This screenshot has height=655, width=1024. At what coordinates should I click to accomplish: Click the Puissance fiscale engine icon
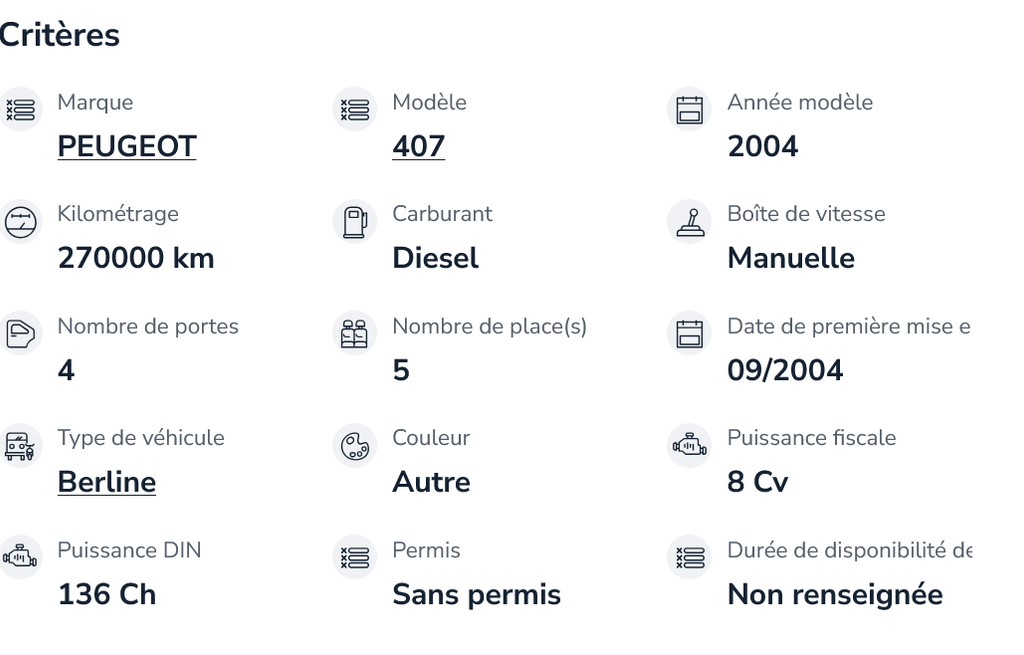(x=689, y=446)
